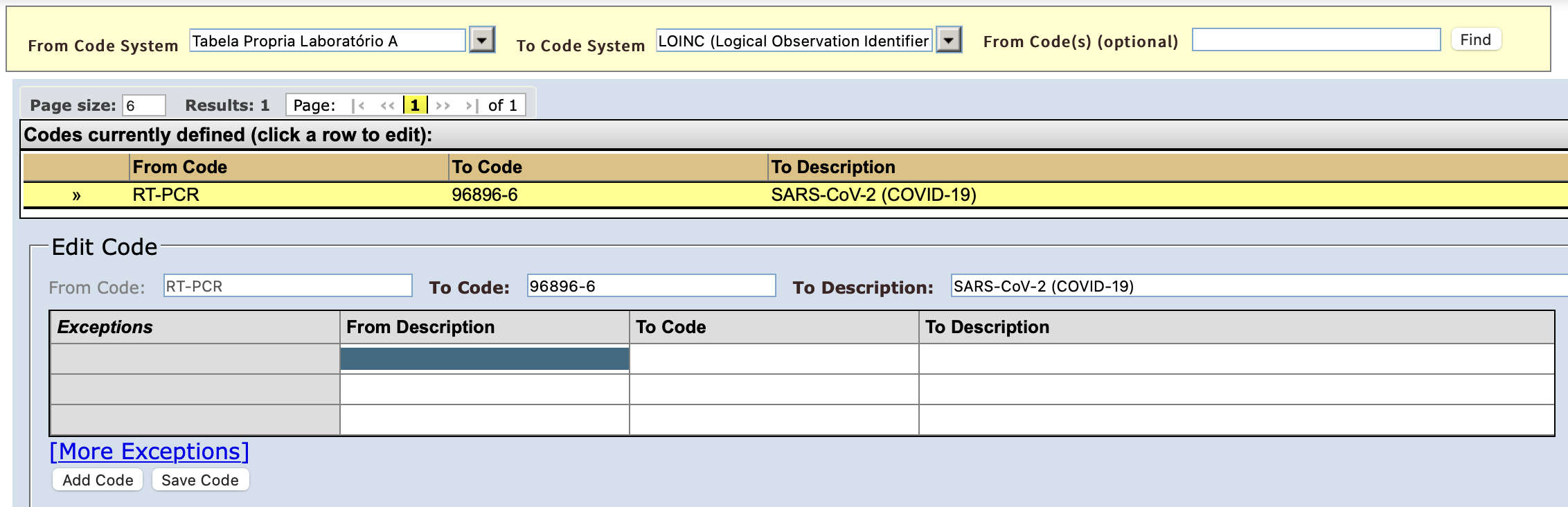Click the next page double-arrow icon
The image size is (1568, 507).
point(443,105)
